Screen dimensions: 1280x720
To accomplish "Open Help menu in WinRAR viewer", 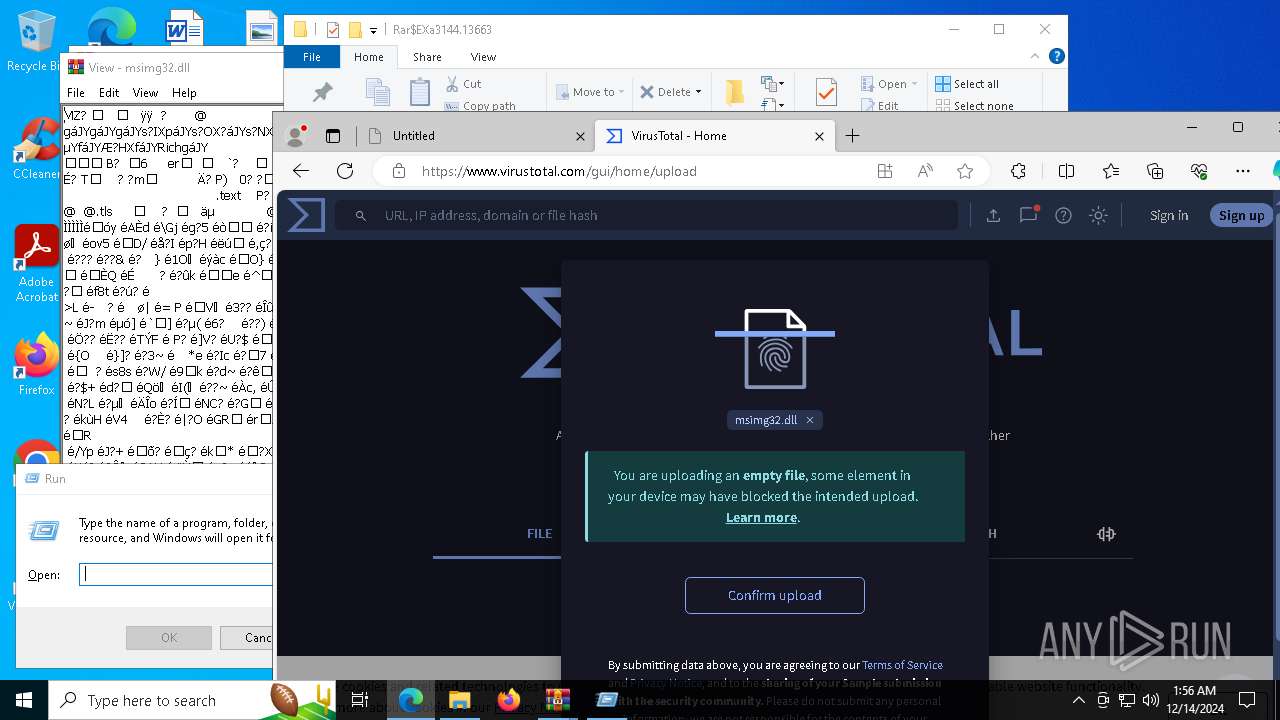I will pos(184,92).
